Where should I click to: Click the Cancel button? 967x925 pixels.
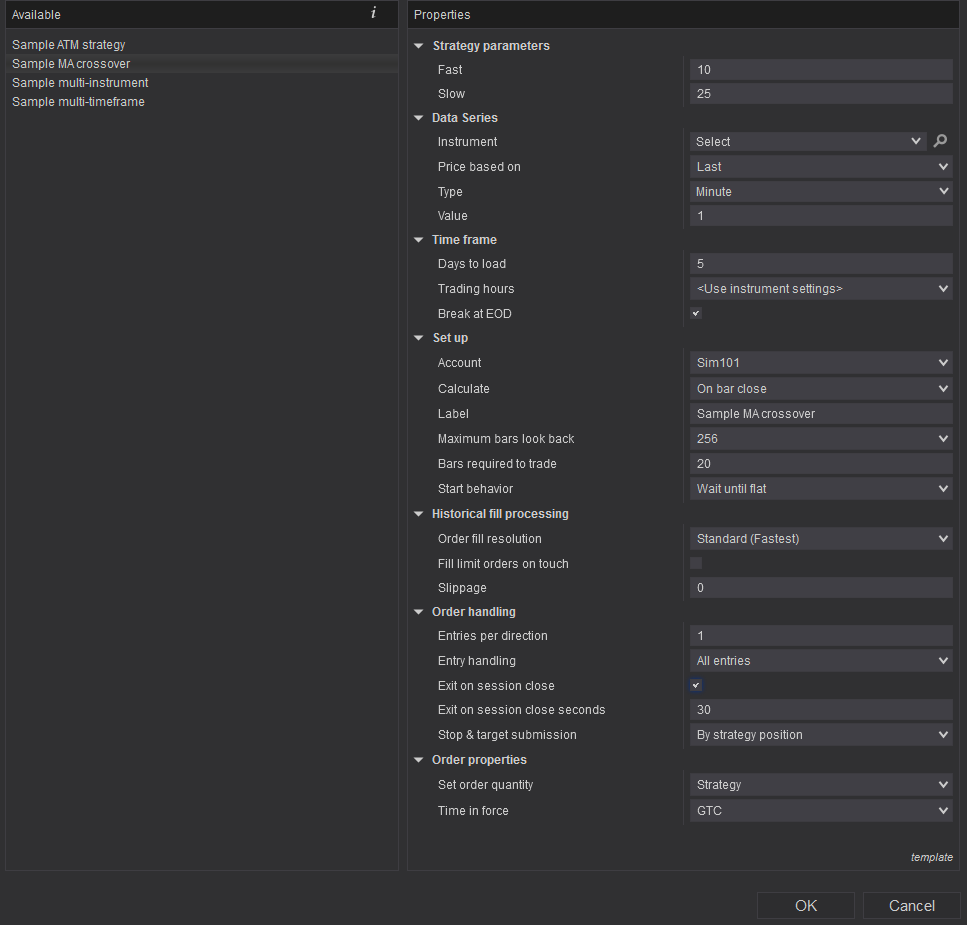912,906
